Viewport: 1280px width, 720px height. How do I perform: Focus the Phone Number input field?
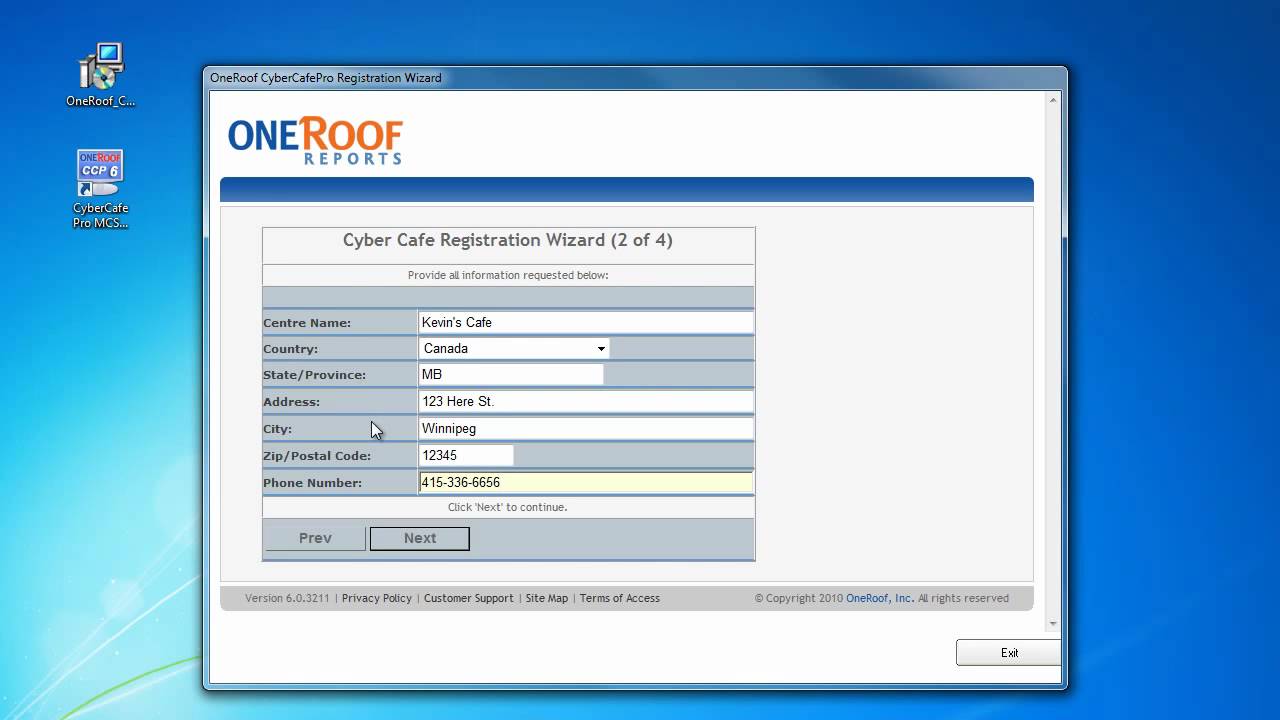coord(586,482)
